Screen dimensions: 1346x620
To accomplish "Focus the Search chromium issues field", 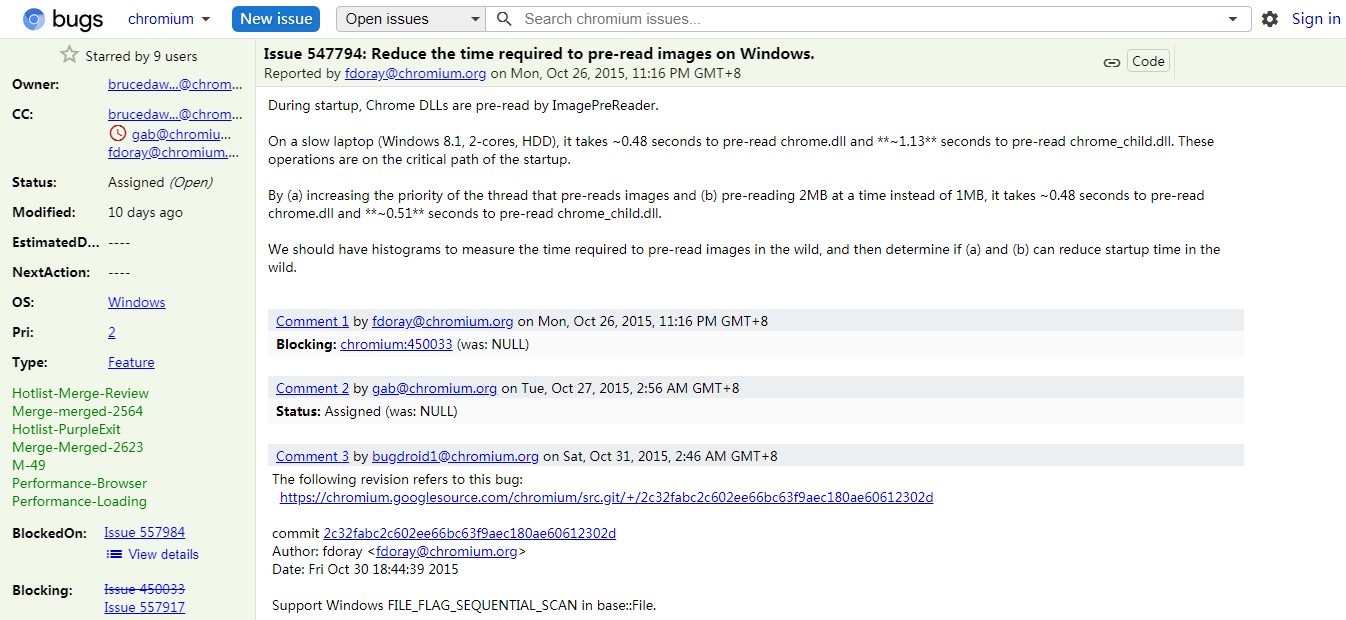I will [x=860, y=19].
